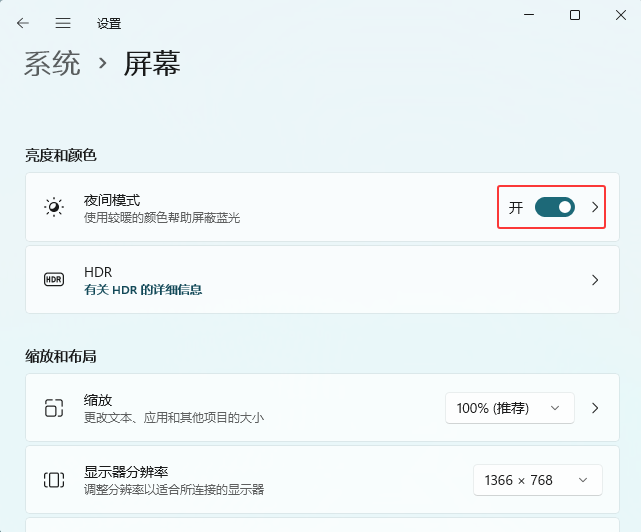Screen dimensions: 641x532
Task: Open HDR settings with chevron arrow
Action: 595,280
